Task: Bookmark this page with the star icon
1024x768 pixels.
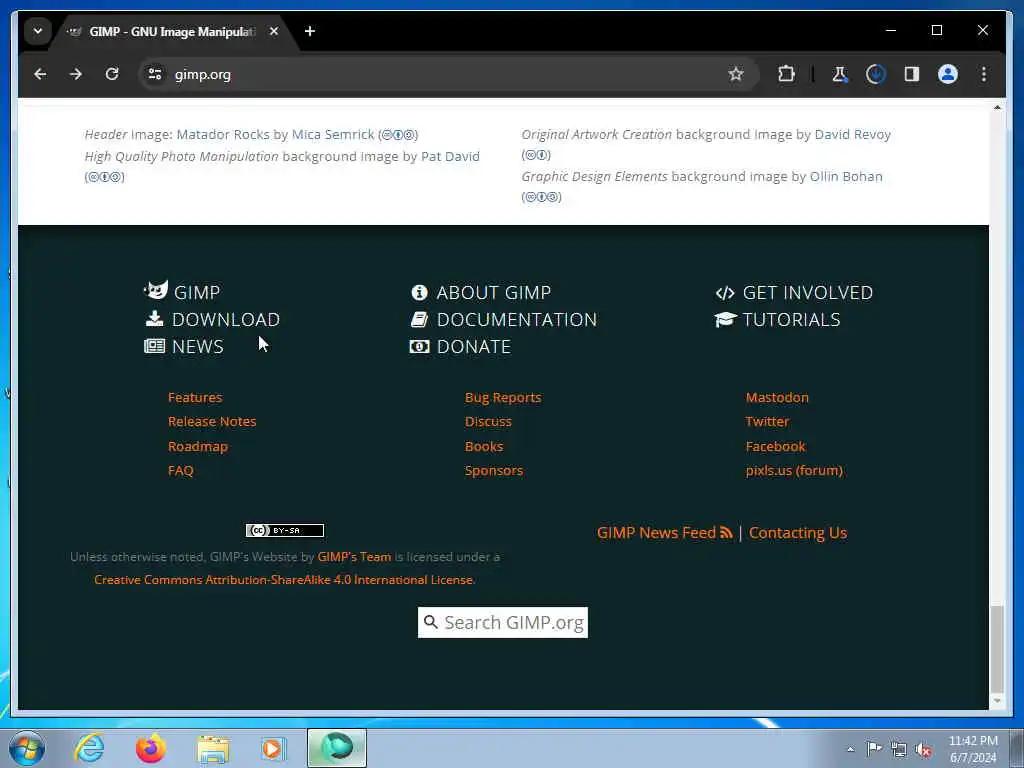Action: tap(736, 74)
